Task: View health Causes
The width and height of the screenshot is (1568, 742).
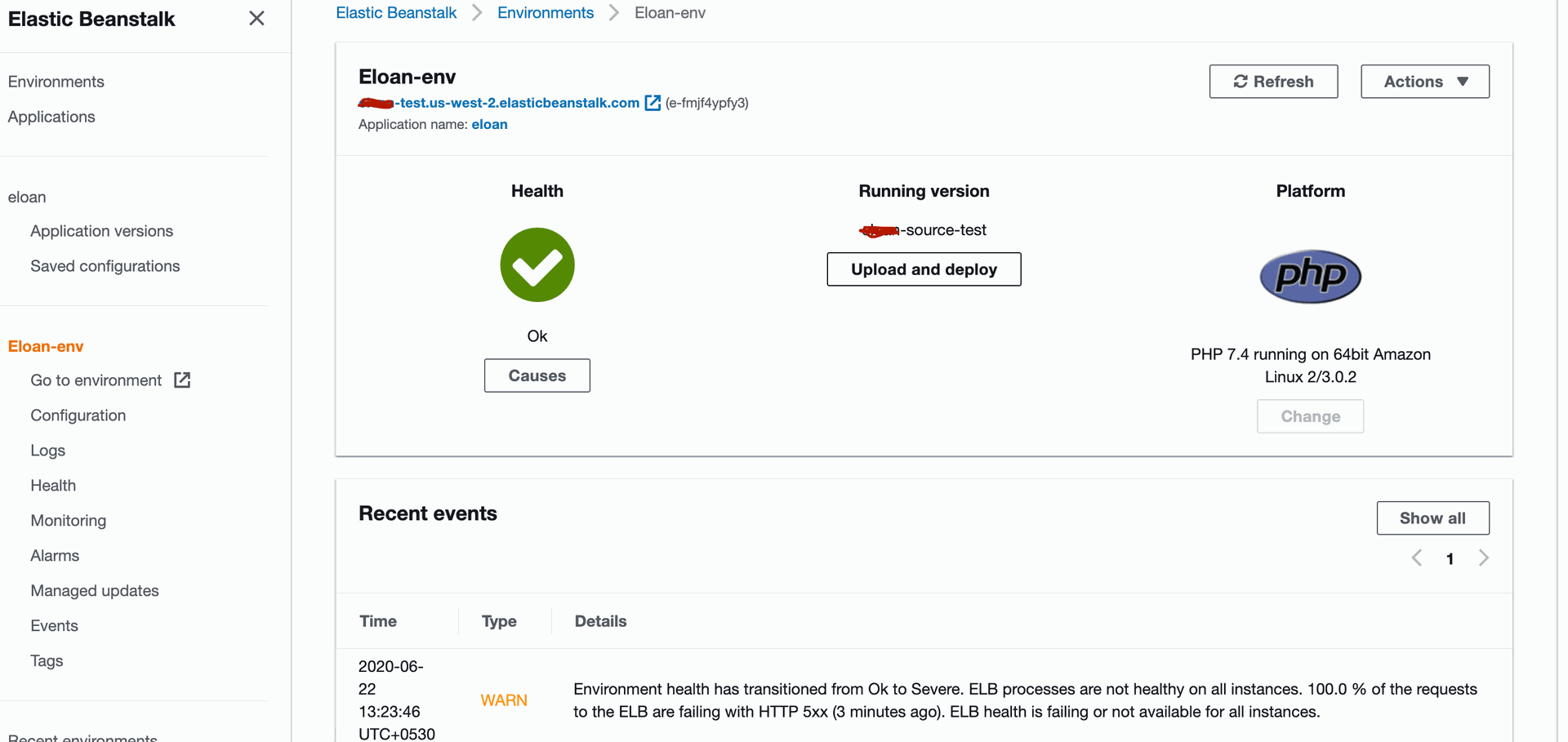Action: [x=537, y=375]
